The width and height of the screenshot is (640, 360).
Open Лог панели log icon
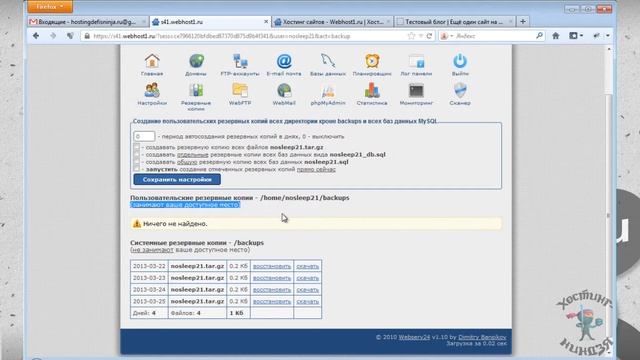[416, 61]
